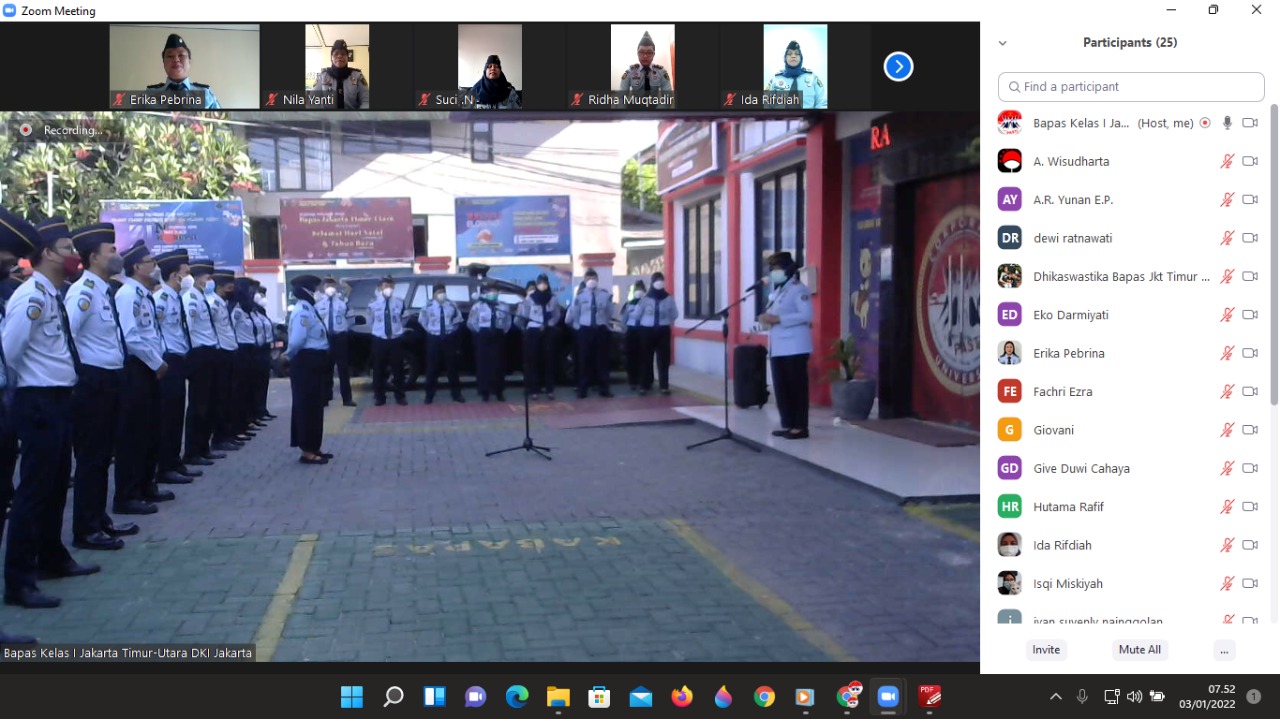This screenshot has width=1280, height=719.
Task: Select Suci N video thumbnail
Action: [x=490, y=66]
